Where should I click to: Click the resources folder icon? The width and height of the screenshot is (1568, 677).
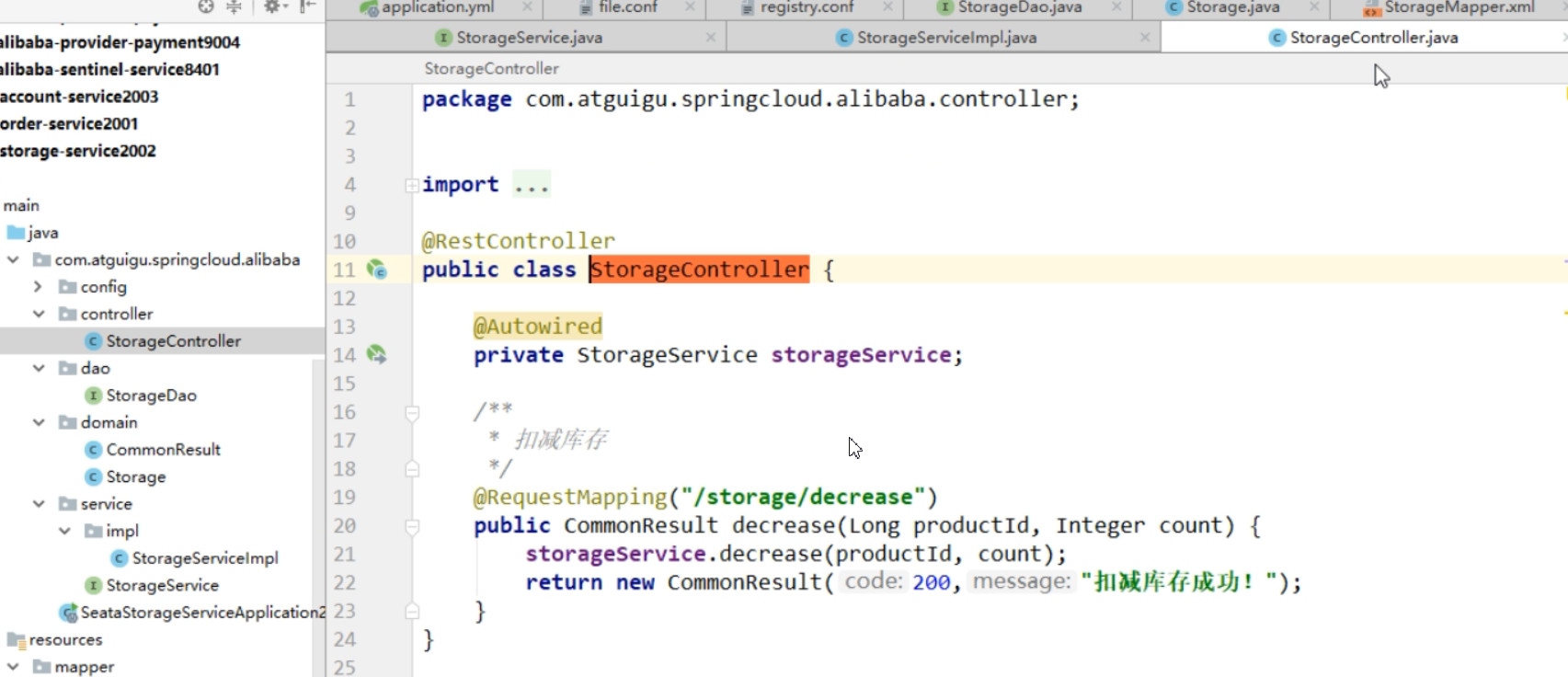click(16, 640)
